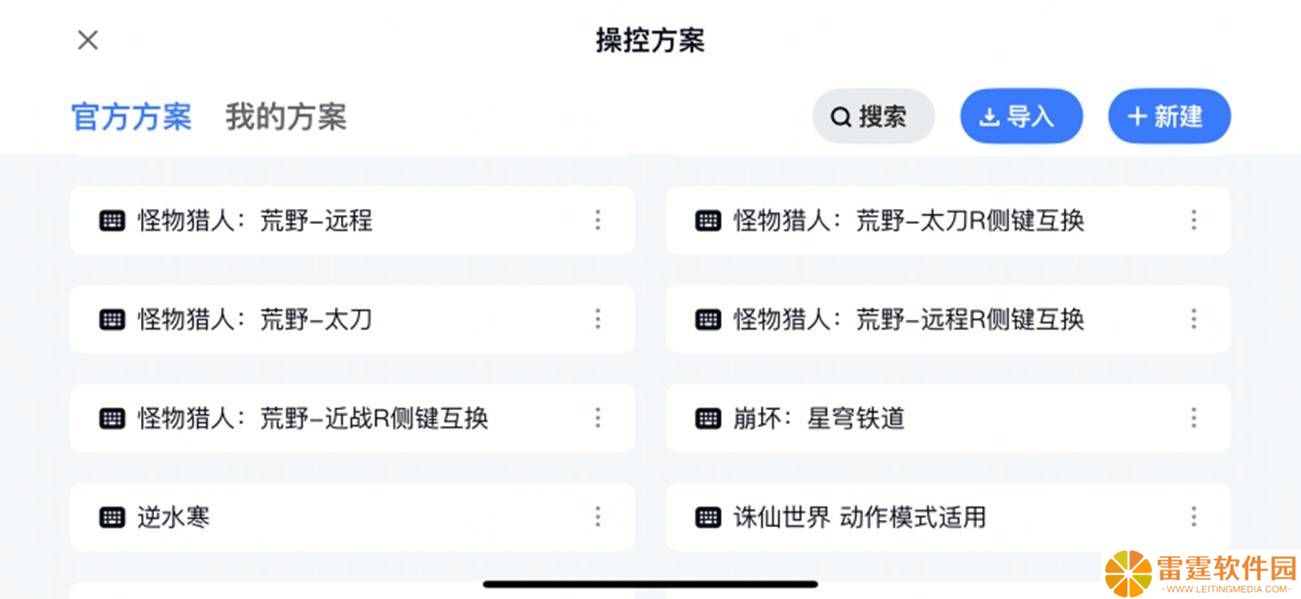Screen dimensions: 1301x599
Task: Select 怪物猎人：荒野-远程 scheme
Action: 352,220
